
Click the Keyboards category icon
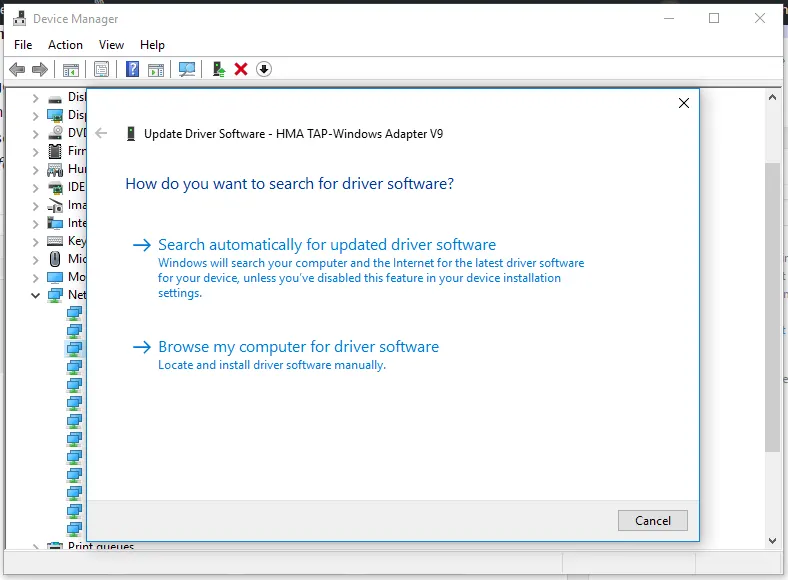tap(55, 241)
